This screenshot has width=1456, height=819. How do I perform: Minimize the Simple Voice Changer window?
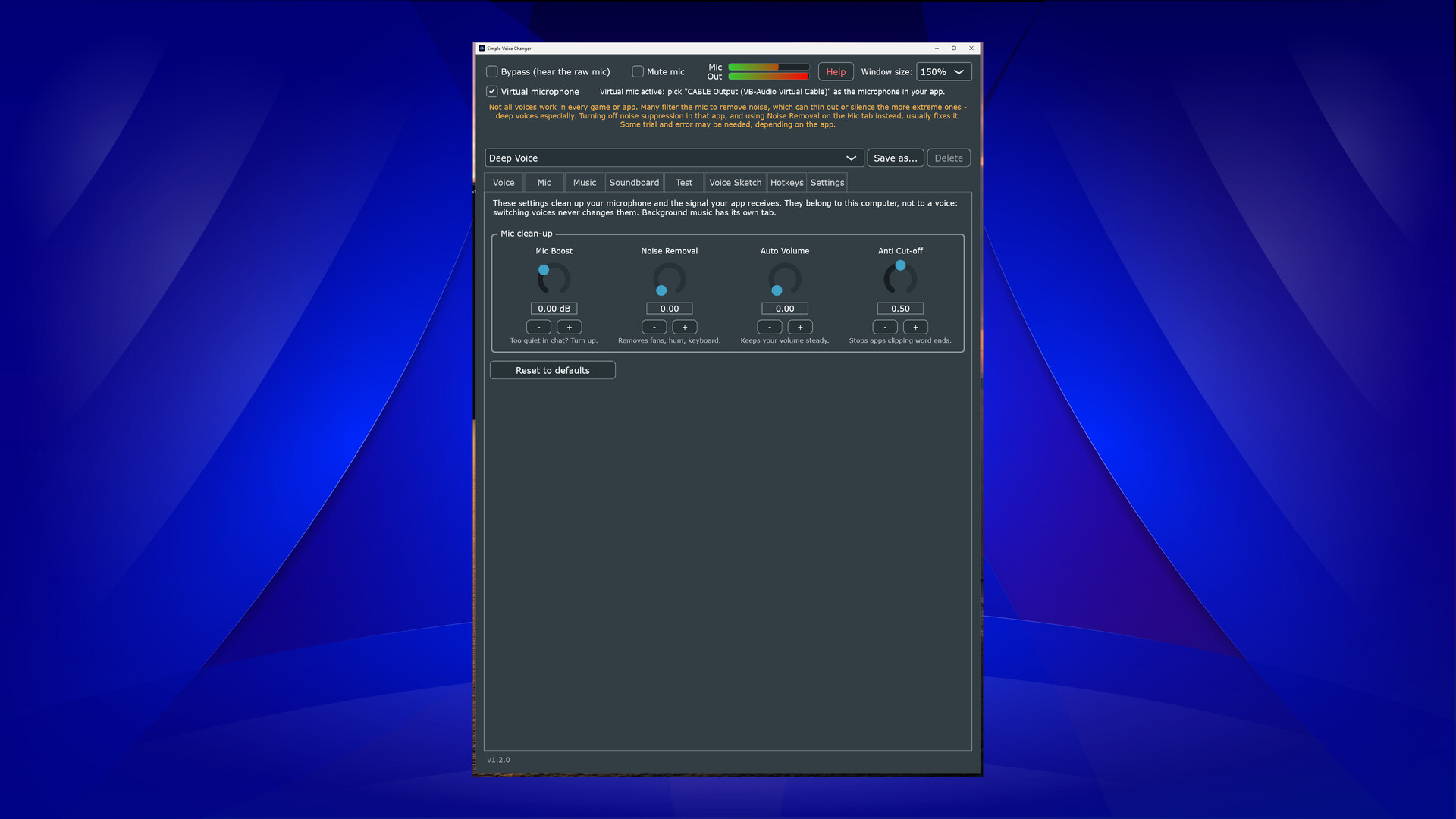tap(937, 49)
